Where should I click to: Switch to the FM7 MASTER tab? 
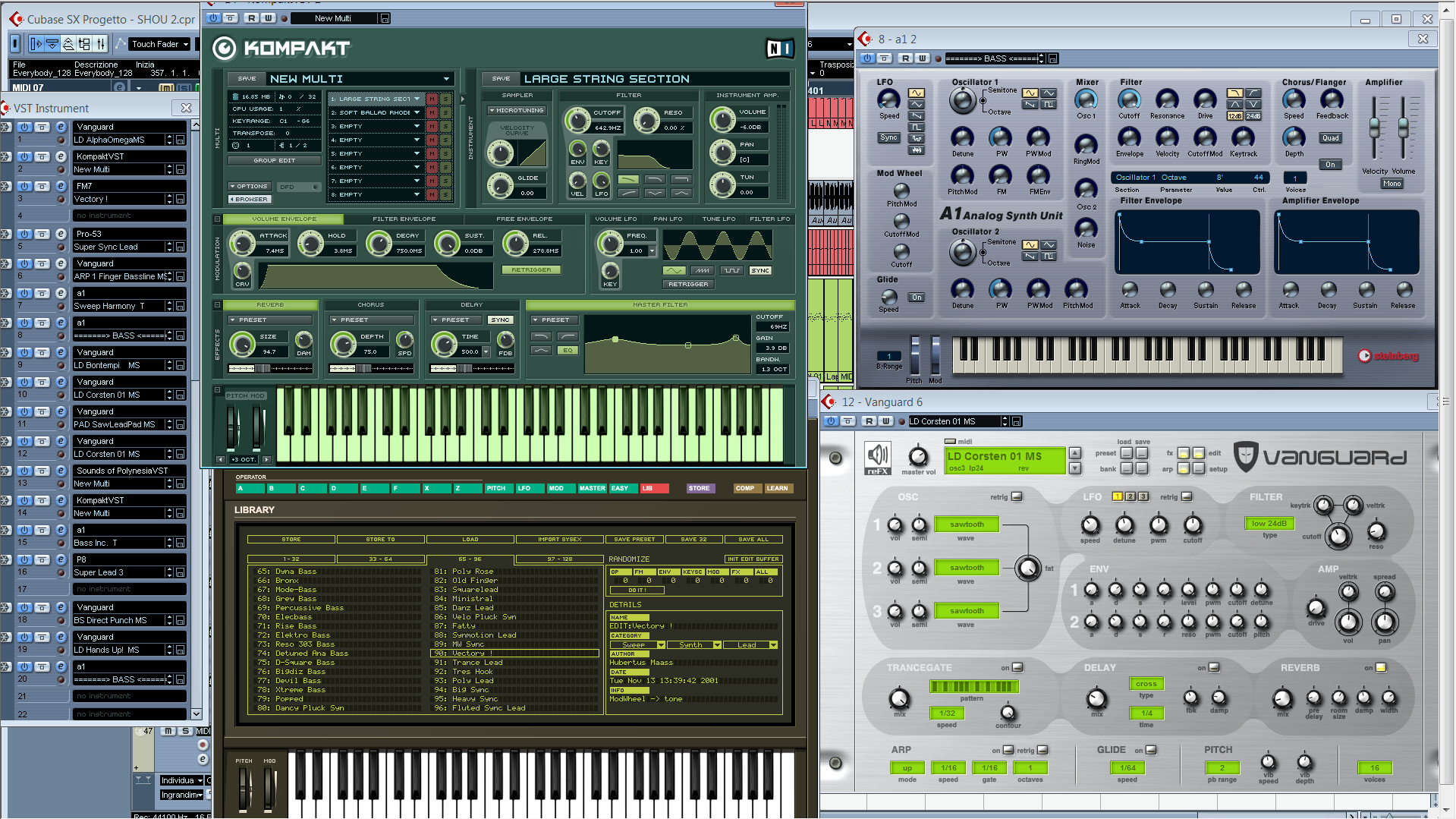pos(593,489)
